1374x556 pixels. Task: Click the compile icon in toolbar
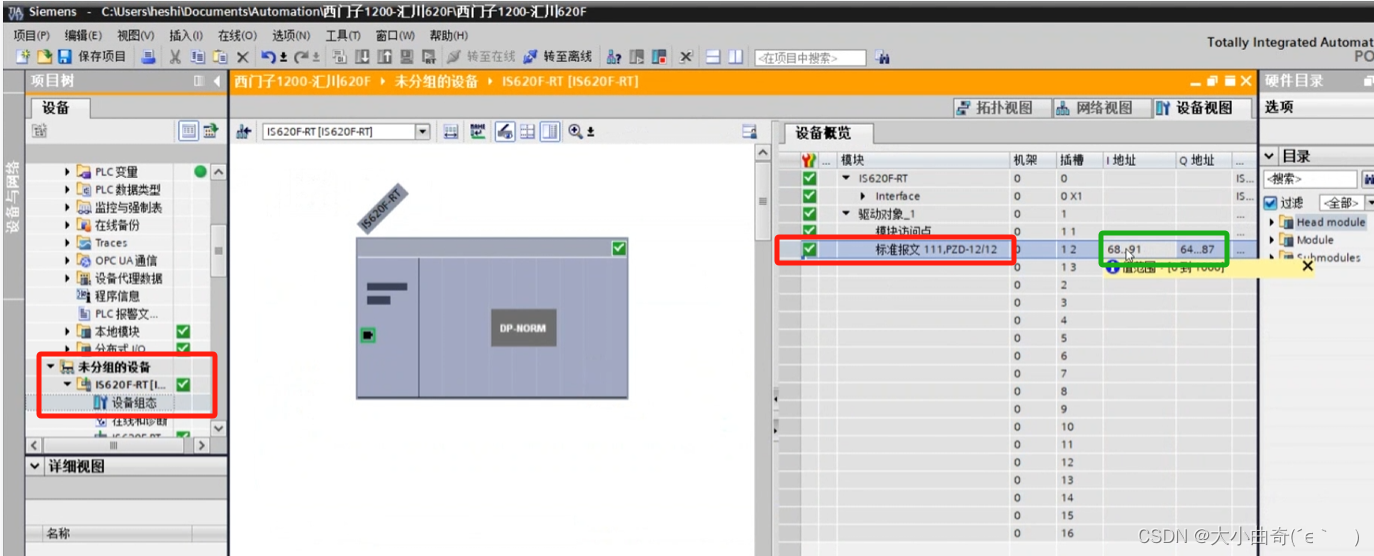339,57
